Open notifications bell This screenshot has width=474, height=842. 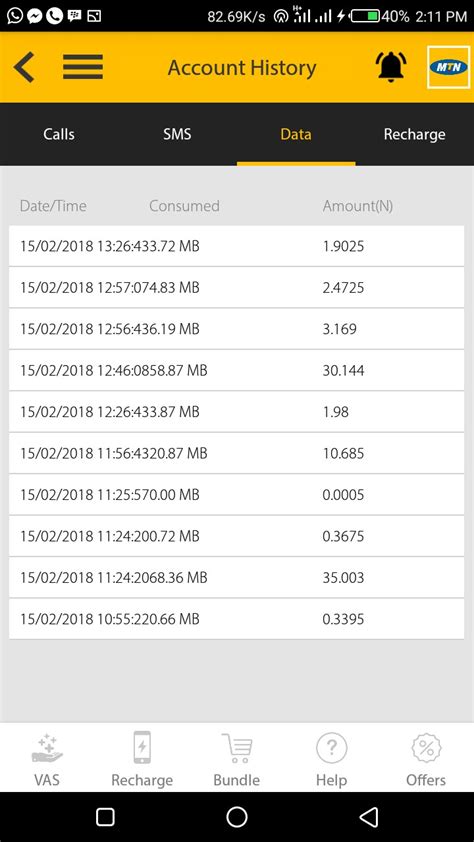click(391, 67)
